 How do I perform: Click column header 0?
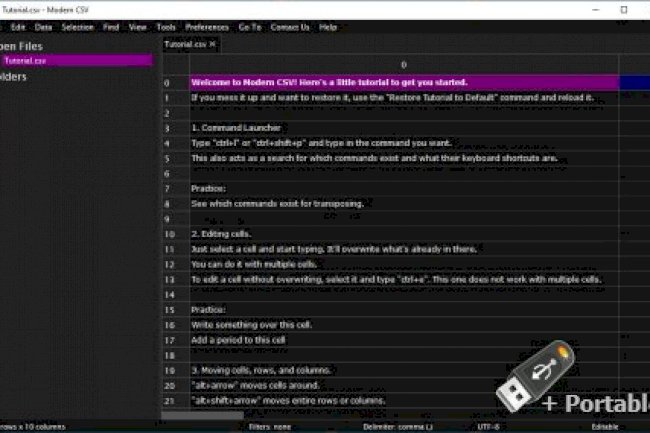point(404,65)
